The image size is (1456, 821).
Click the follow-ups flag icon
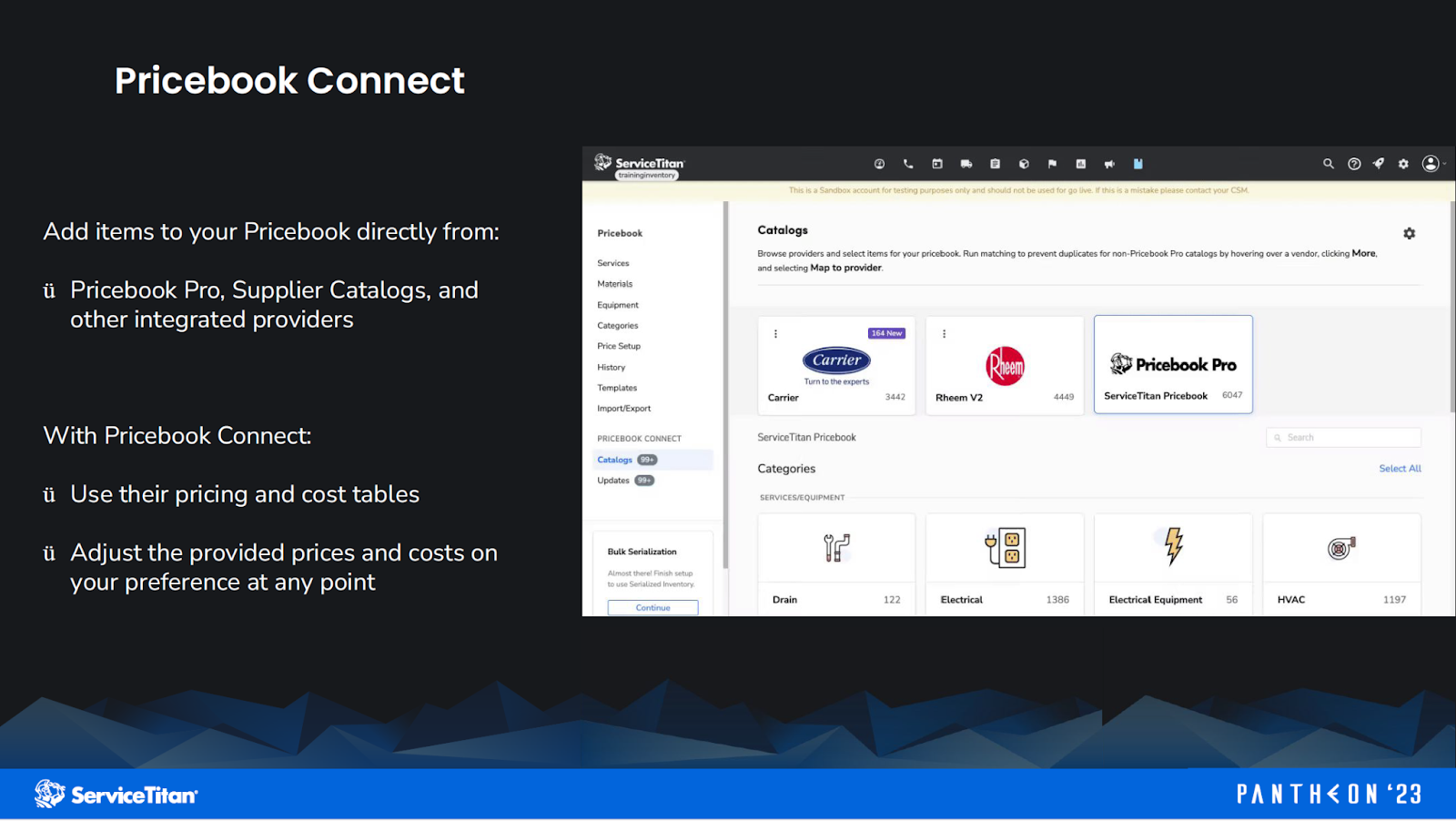pos(1052,164)
